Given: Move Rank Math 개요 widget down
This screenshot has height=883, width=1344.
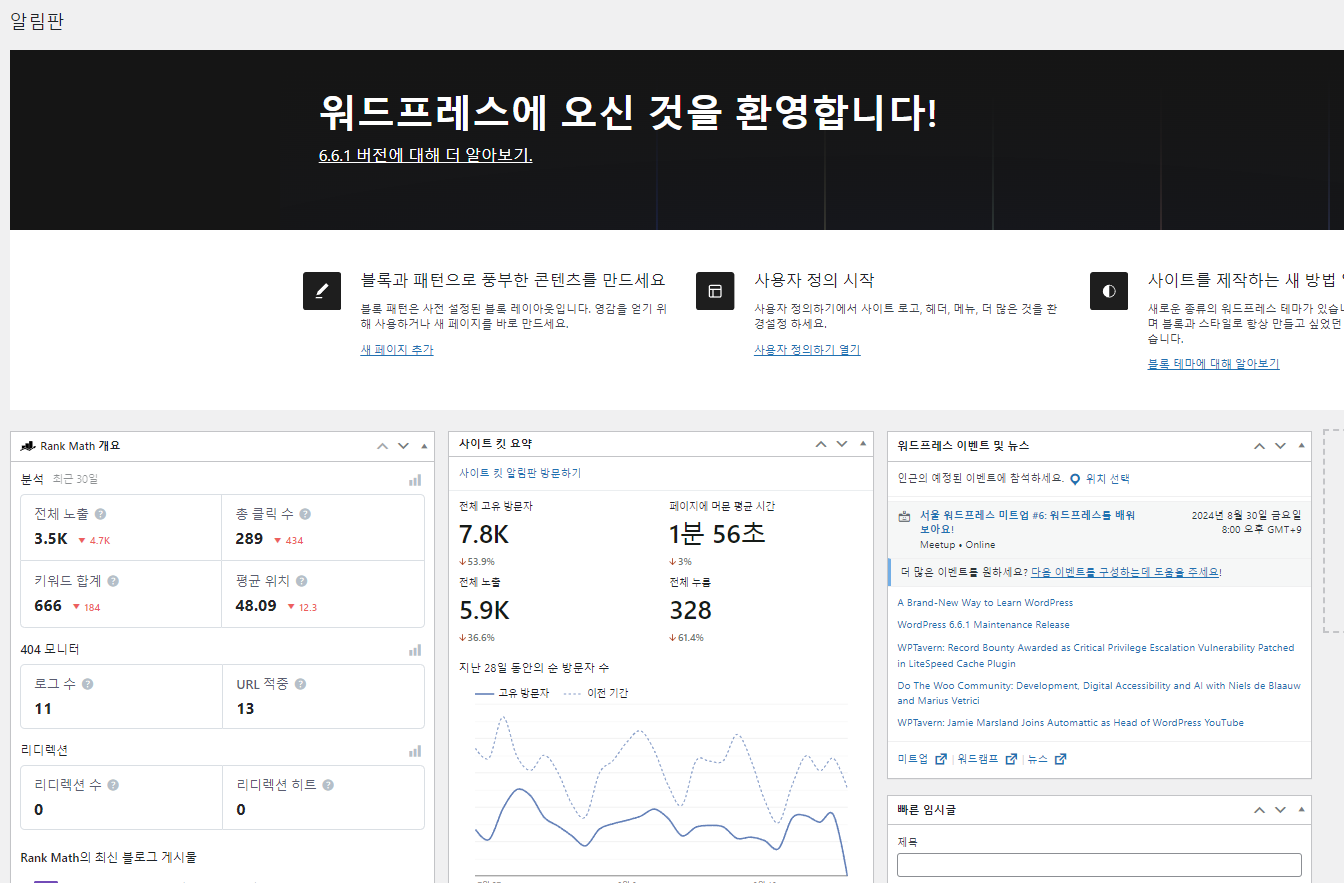Looking at the screenshot, I should 403,446.
